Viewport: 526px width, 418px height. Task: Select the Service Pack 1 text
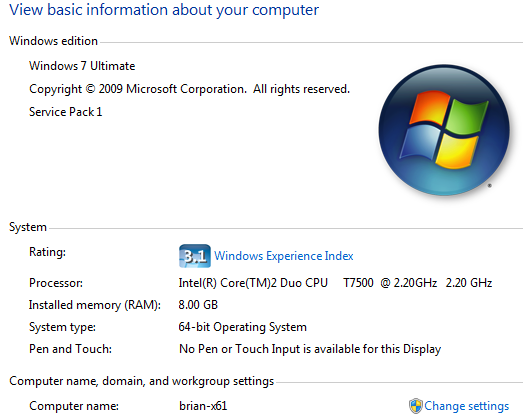[65, 112]
